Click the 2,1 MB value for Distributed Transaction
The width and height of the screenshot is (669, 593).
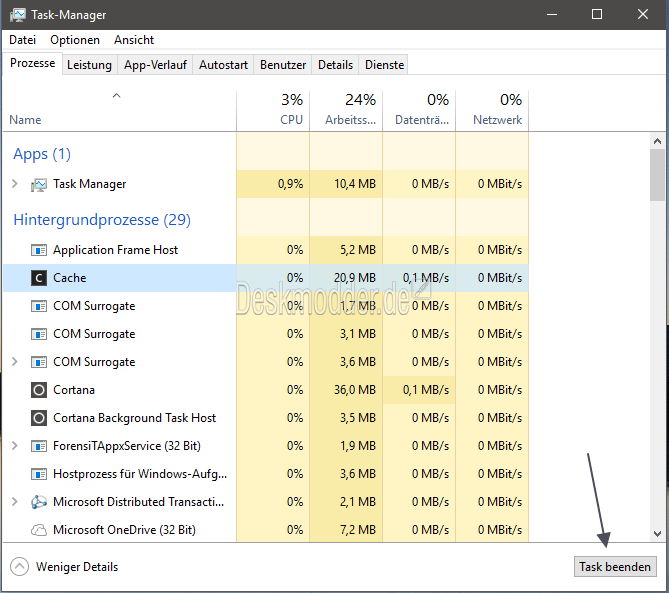coord(358,502)
